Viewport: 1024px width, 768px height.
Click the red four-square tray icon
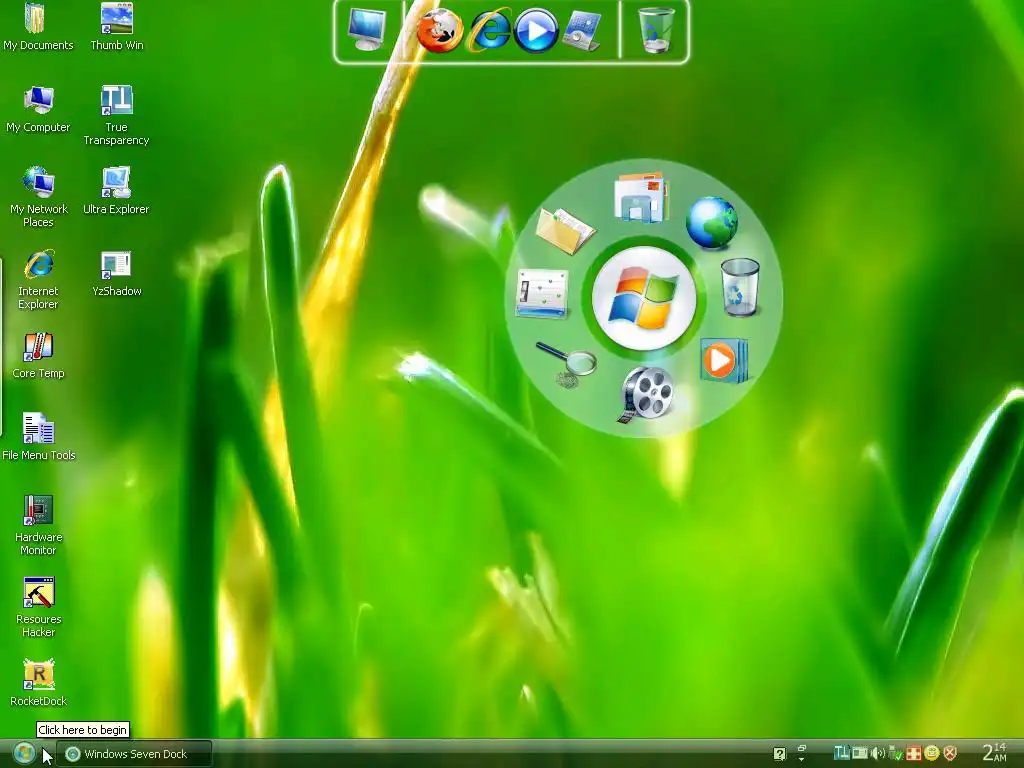click(913, 754)
